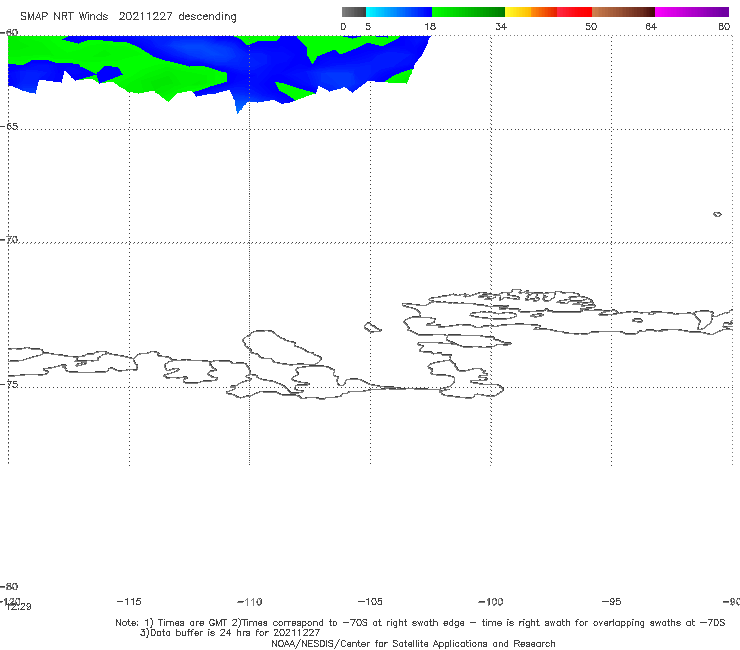Viewport: 740px width, 650px height.
Task: Click the longitude label '-115'
Action: 129,601
